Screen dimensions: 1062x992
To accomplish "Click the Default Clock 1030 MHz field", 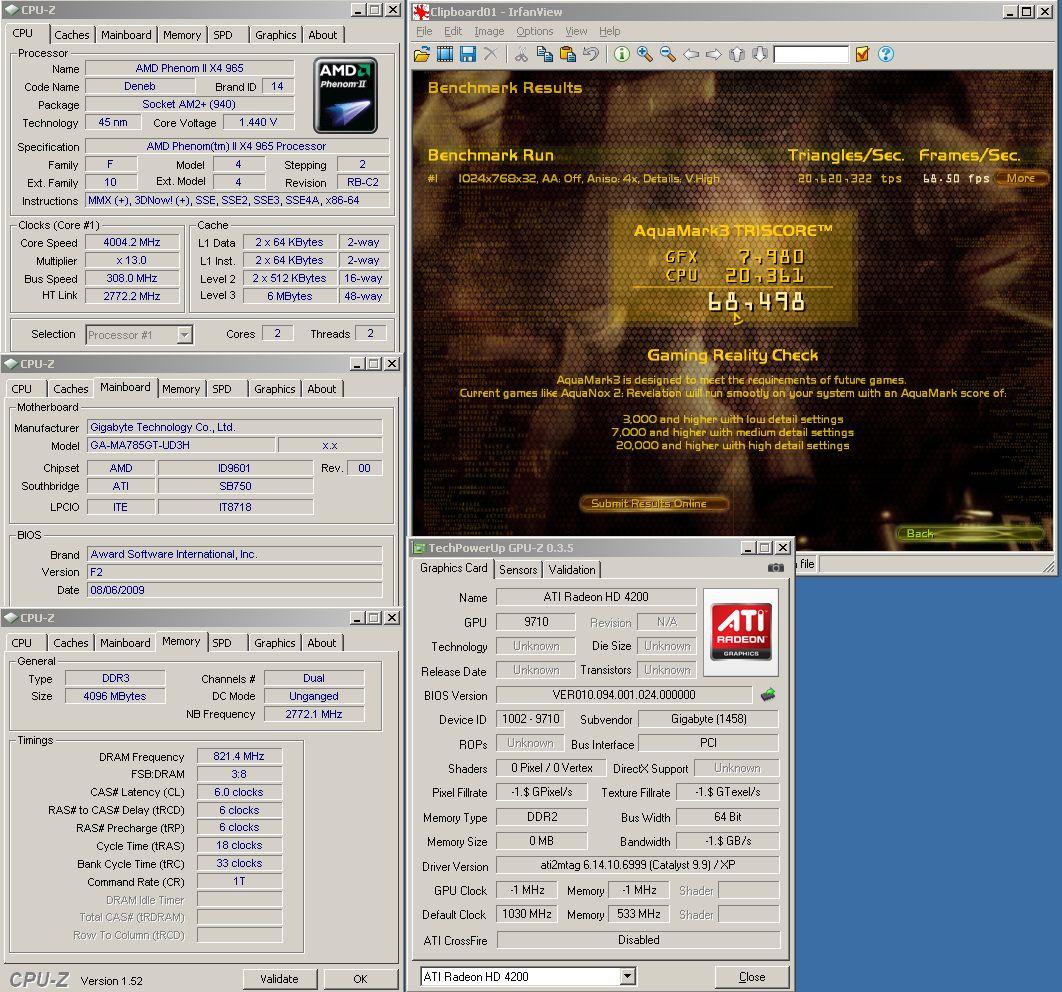I will tap(527, 914).
